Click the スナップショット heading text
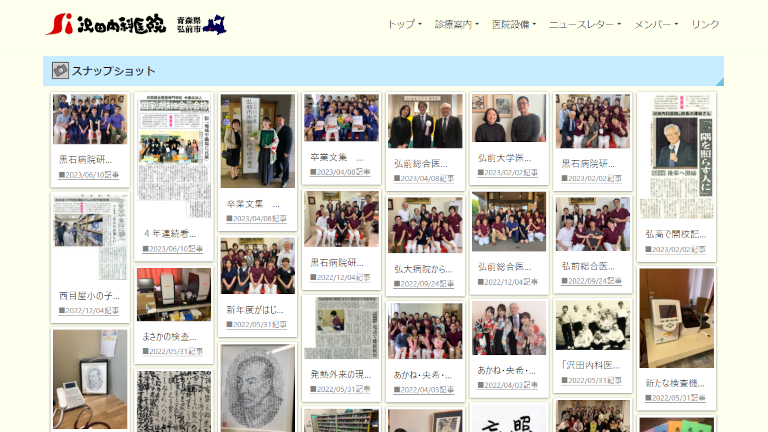Screen dimensions: 768x432 pos(114,71)
